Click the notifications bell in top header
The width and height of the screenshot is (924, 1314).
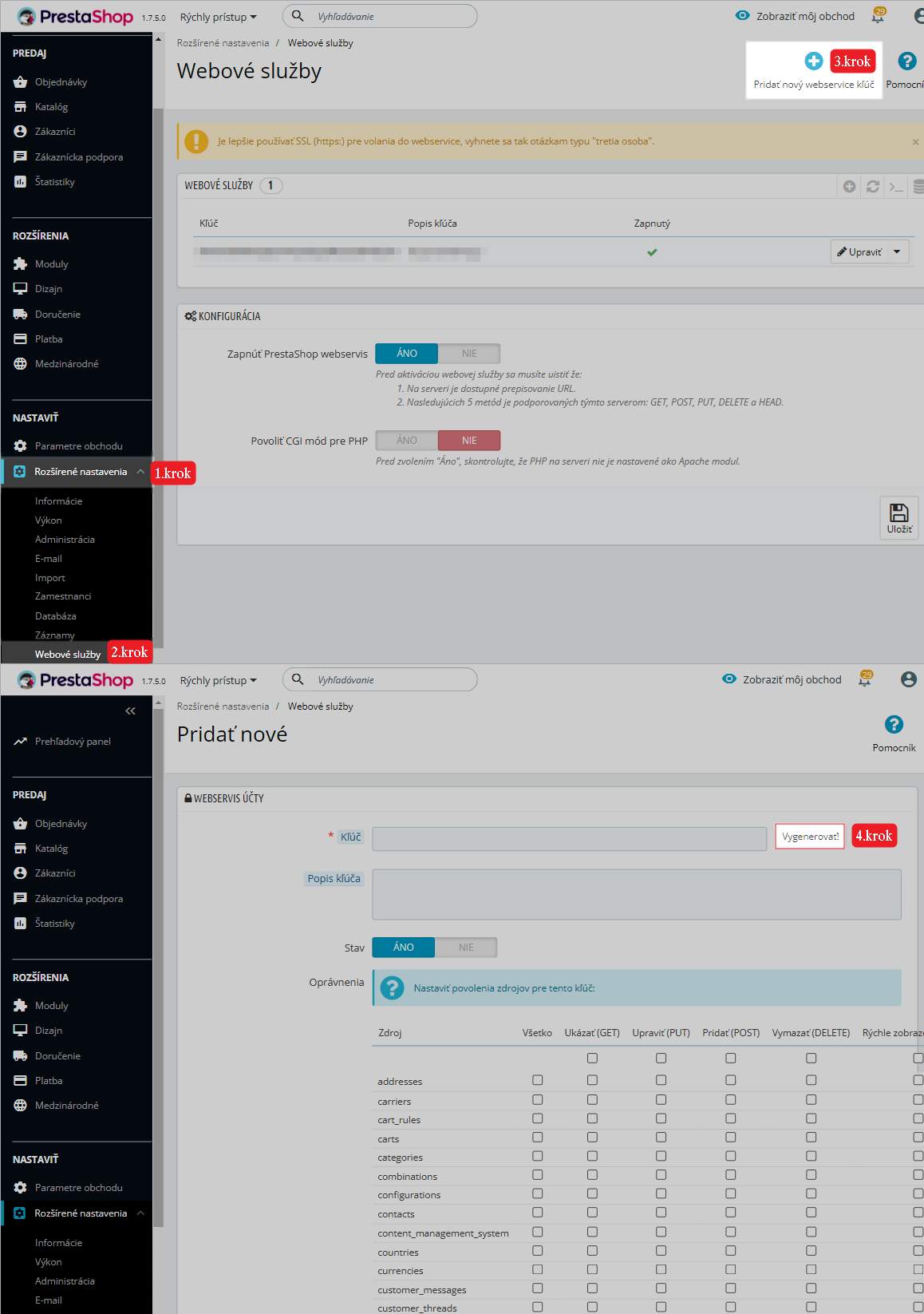tap(878, 16)
